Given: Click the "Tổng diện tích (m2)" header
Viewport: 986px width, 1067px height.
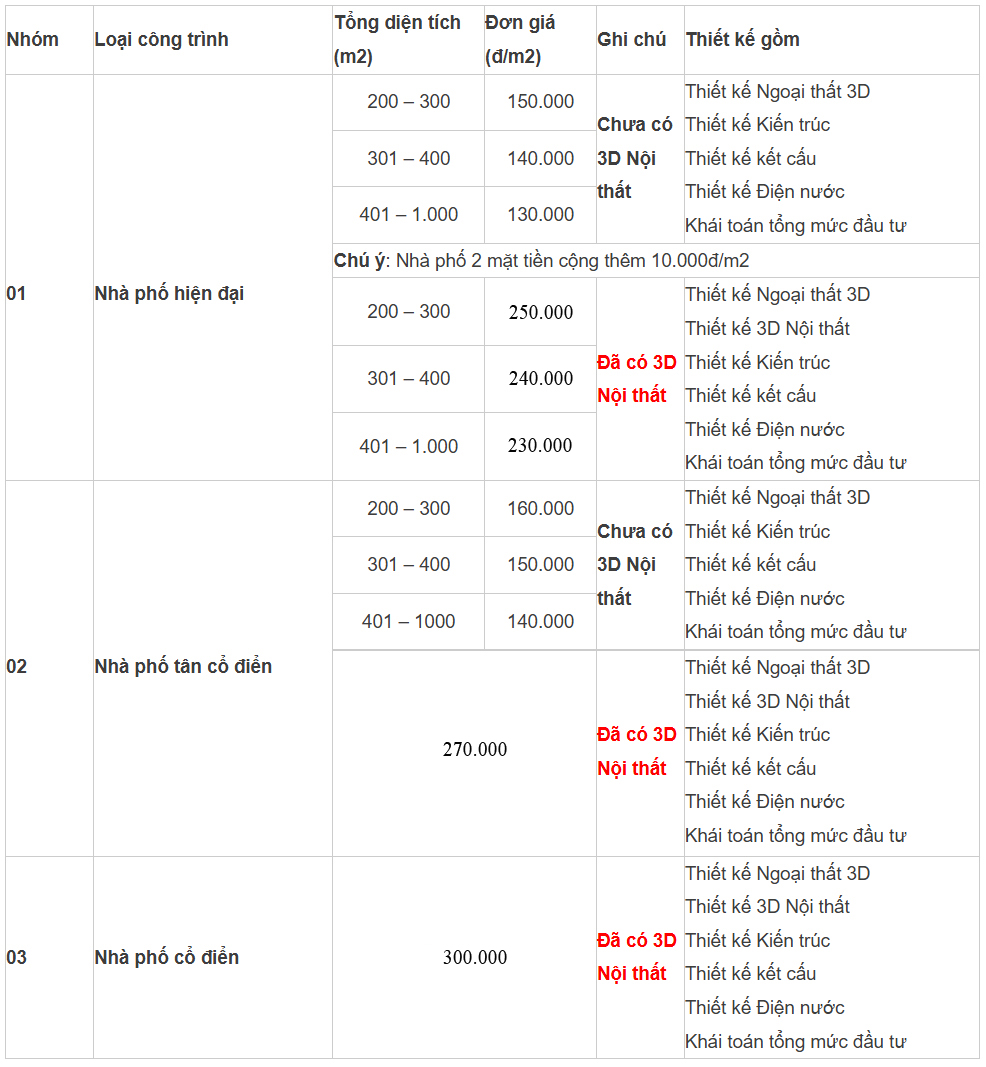Looking at the screenshot, I should click(x=398, y=40).
